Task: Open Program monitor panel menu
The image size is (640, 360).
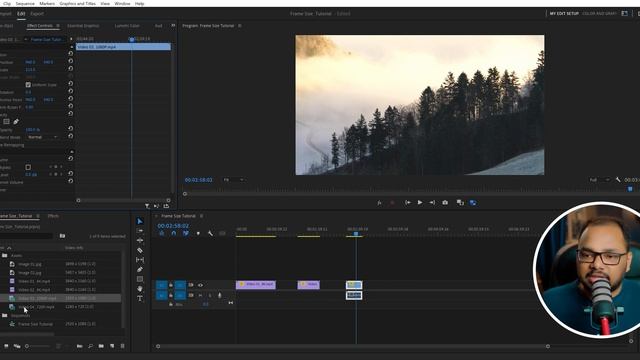Action: (x=240, y=26)
